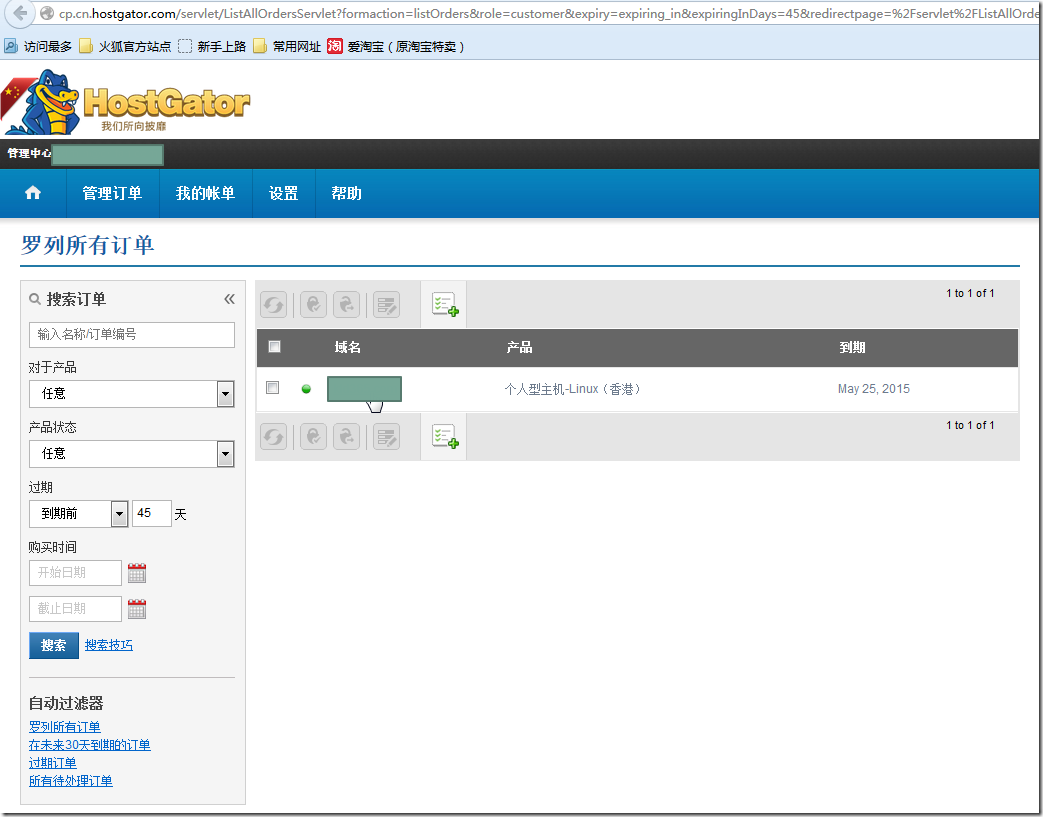Open 到期前 expiry dropdown
Screen dimensions: 1043x817
(78, 514)
